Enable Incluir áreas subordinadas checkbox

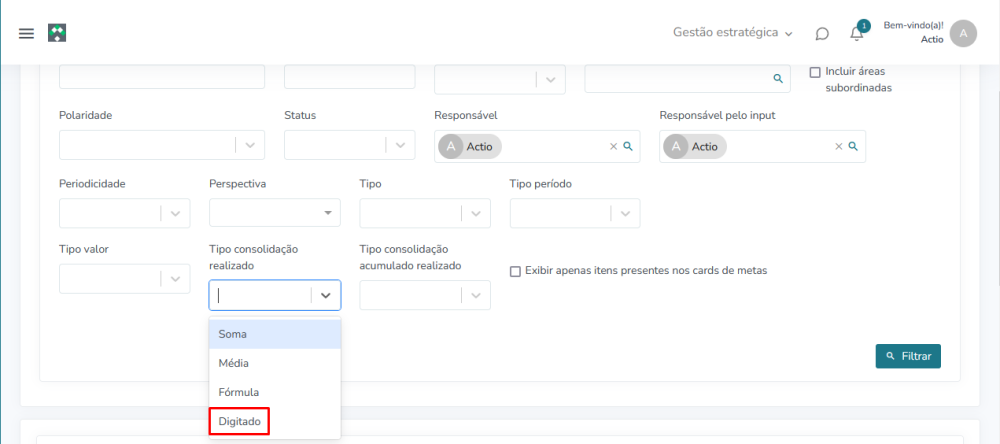815,72
